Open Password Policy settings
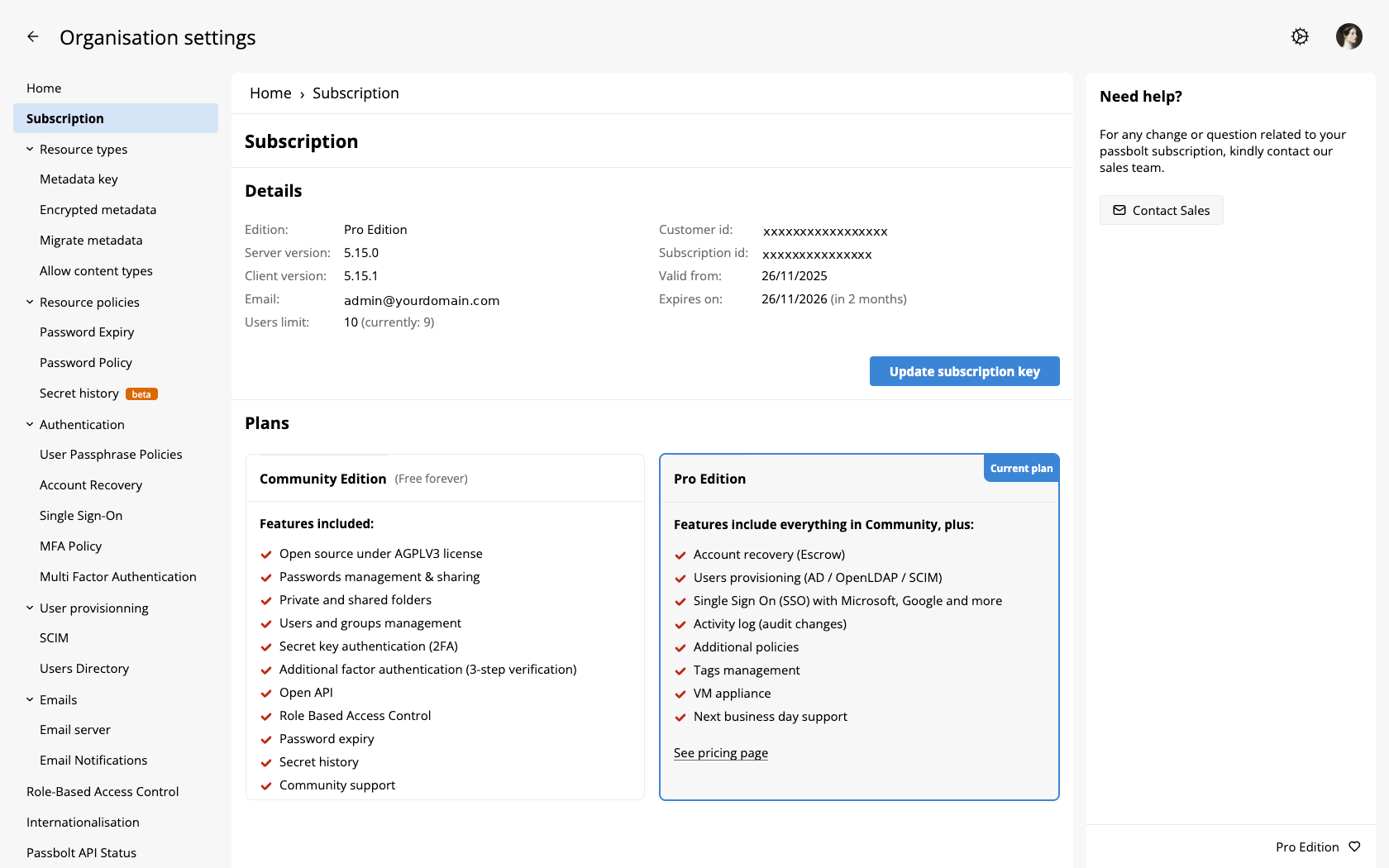This screenshot has height=868, width=1389. [x=86, y=363]
